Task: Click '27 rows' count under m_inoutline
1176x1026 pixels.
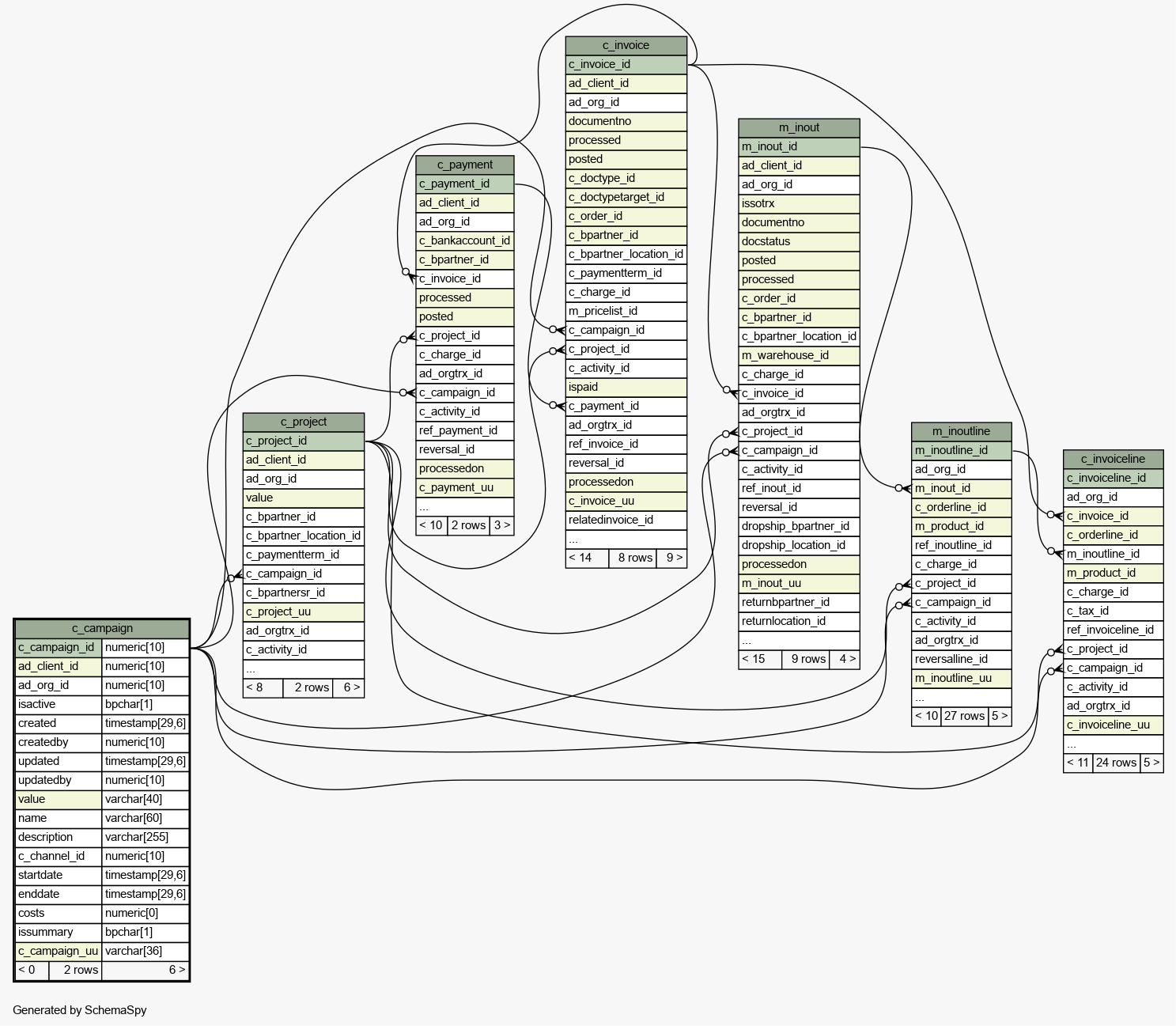Action: tap(965, 716)
